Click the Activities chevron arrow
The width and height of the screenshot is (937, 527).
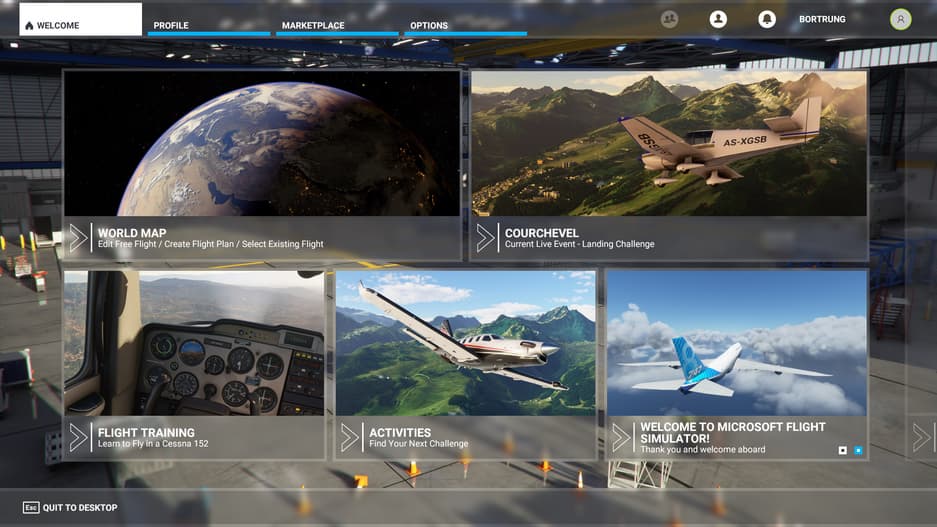[350, 437]
